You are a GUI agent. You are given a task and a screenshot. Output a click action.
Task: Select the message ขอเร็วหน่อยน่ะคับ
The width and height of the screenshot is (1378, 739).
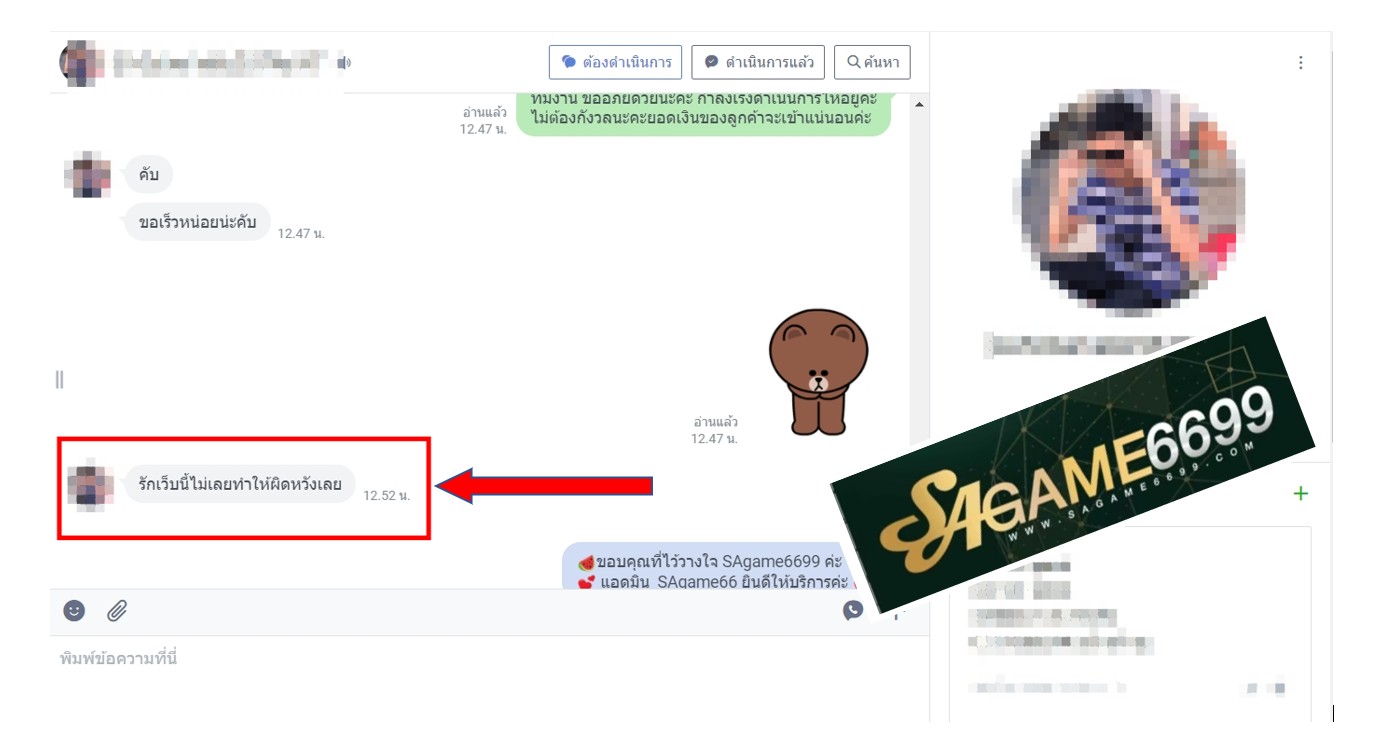pyautogui.click(x=198, y=222)
